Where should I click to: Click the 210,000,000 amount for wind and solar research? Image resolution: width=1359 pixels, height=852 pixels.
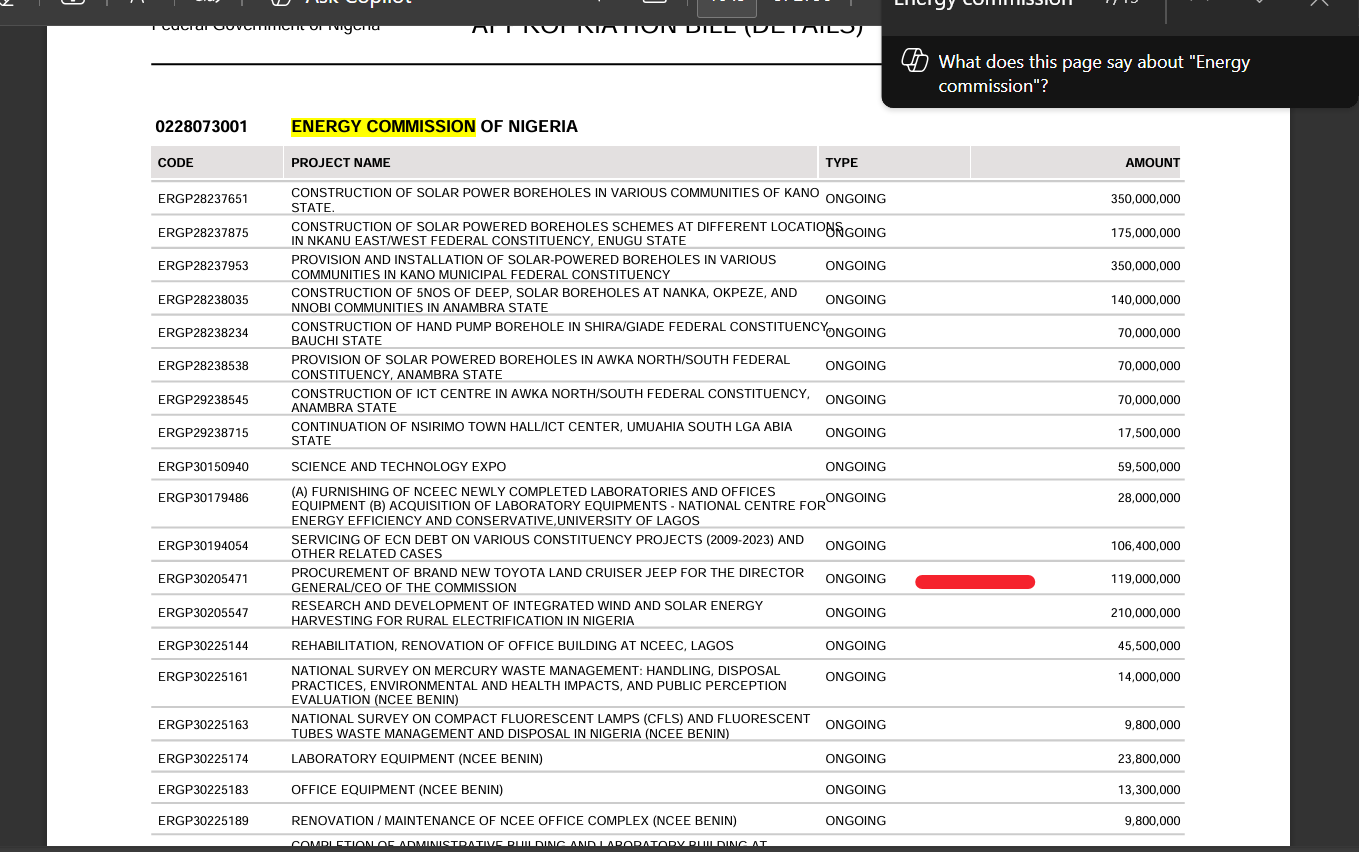[x=1145, y=613]
